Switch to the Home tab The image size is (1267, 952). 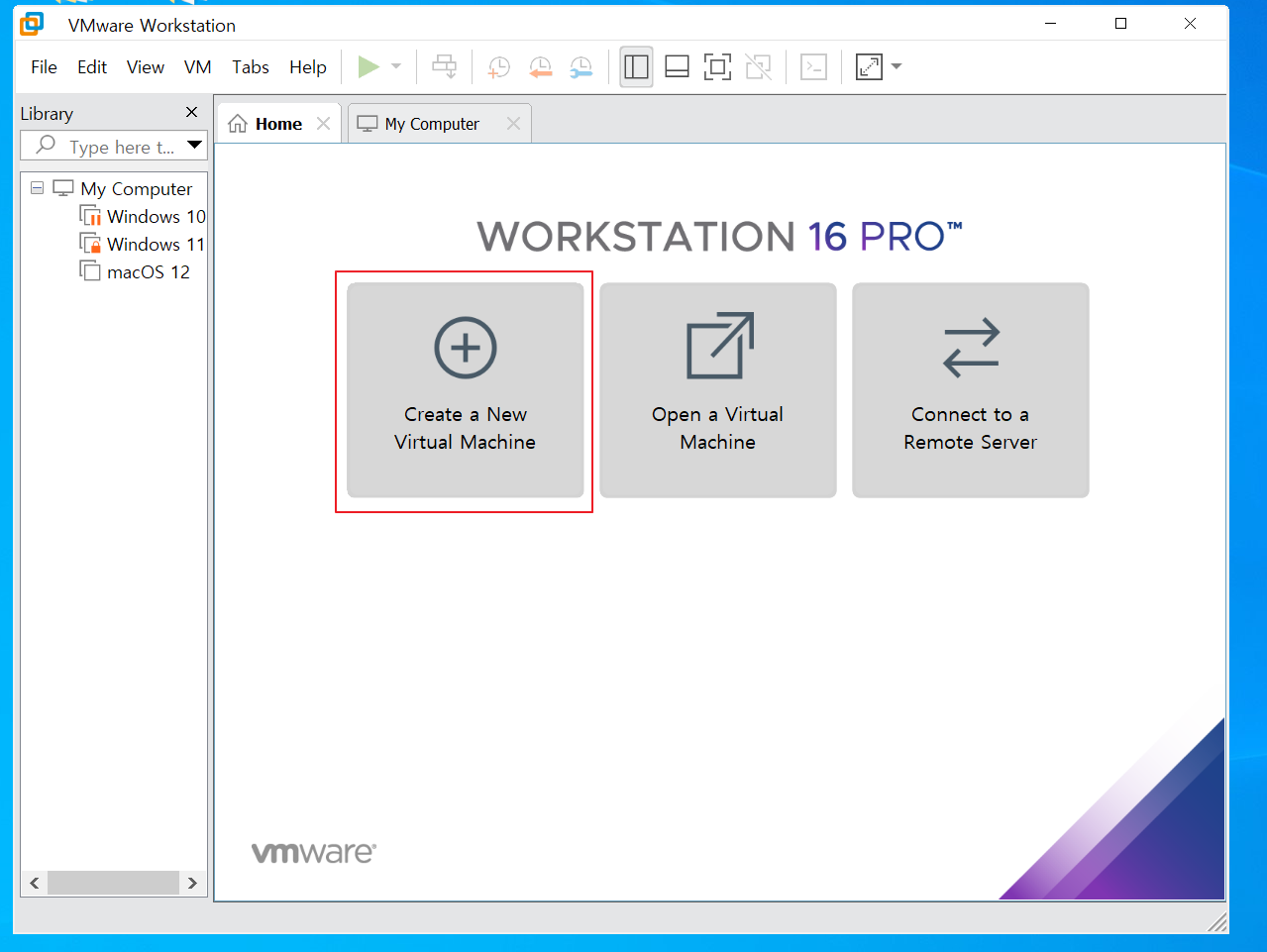coord(279,124)
